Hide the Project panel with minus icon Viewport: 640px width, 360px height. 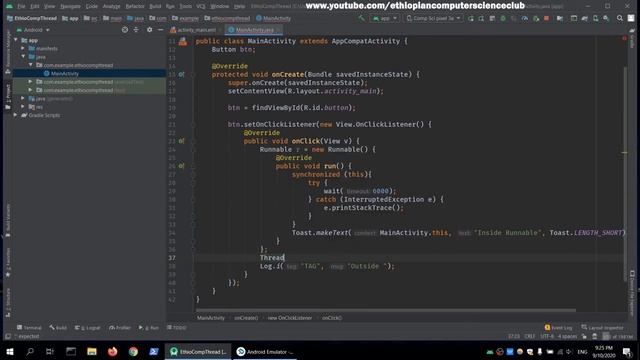[x=160, y=30]
